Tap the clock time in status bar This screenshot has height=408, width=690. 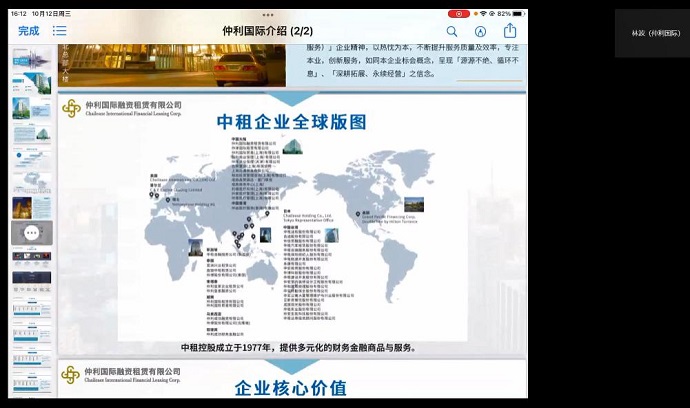tap(19, 14)
